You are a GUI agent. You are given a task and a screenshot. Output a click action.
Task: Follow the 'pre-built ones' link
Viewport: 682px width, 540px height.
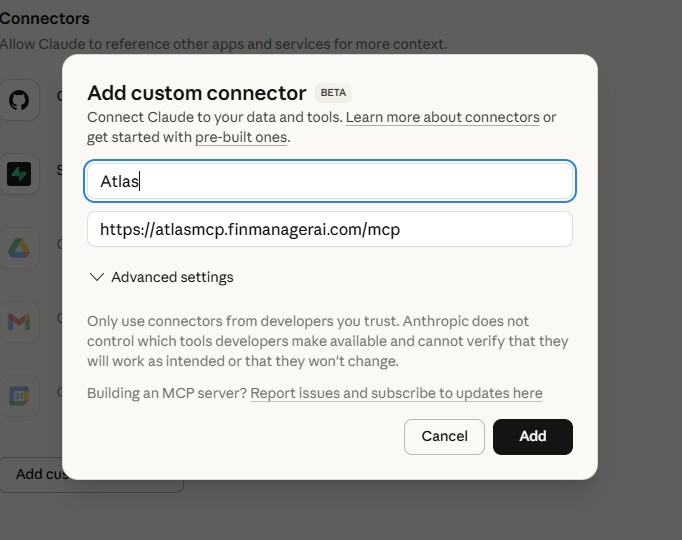point(241,137)
